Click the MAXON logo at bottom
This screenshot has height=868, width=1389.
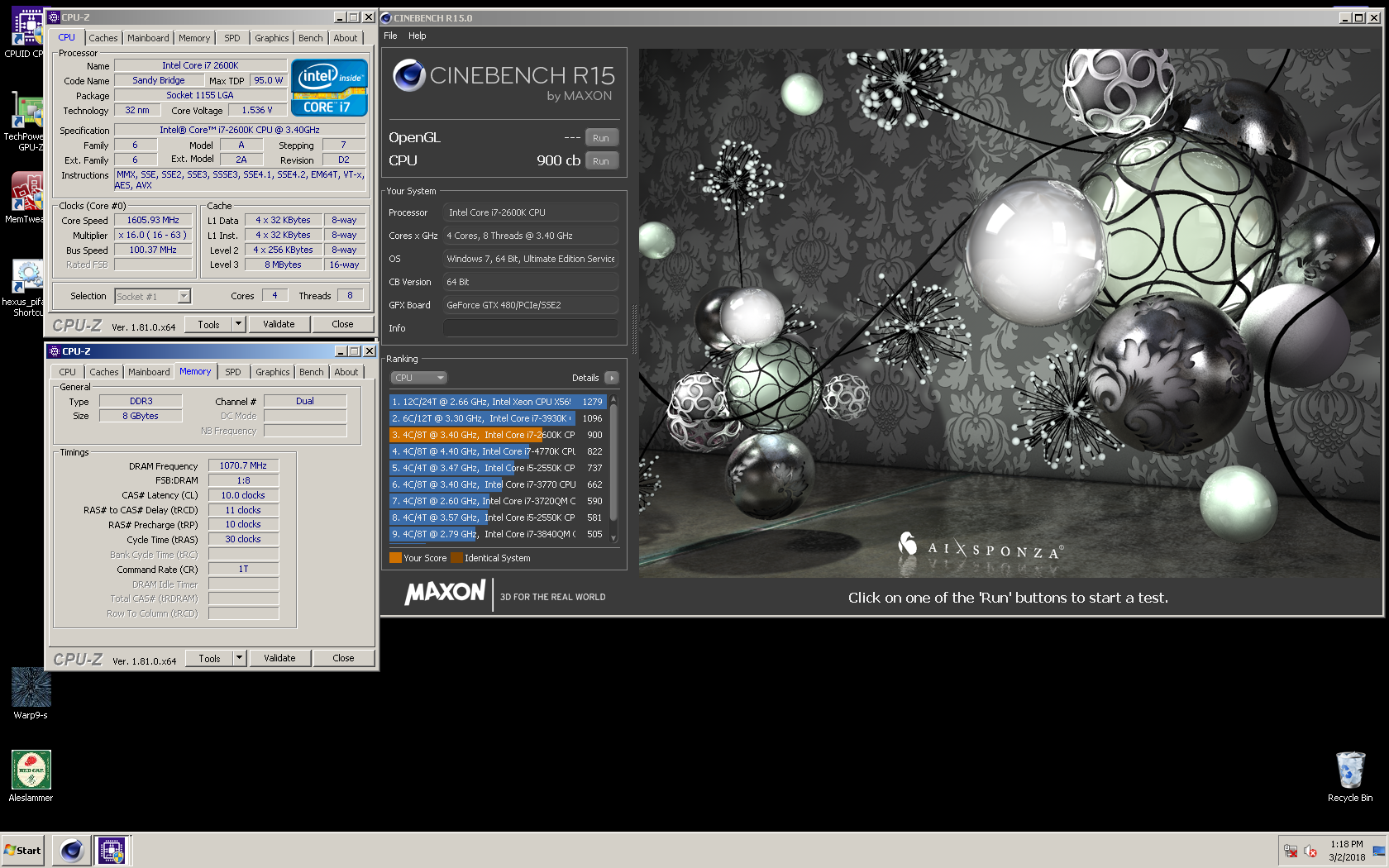point(445,592)
